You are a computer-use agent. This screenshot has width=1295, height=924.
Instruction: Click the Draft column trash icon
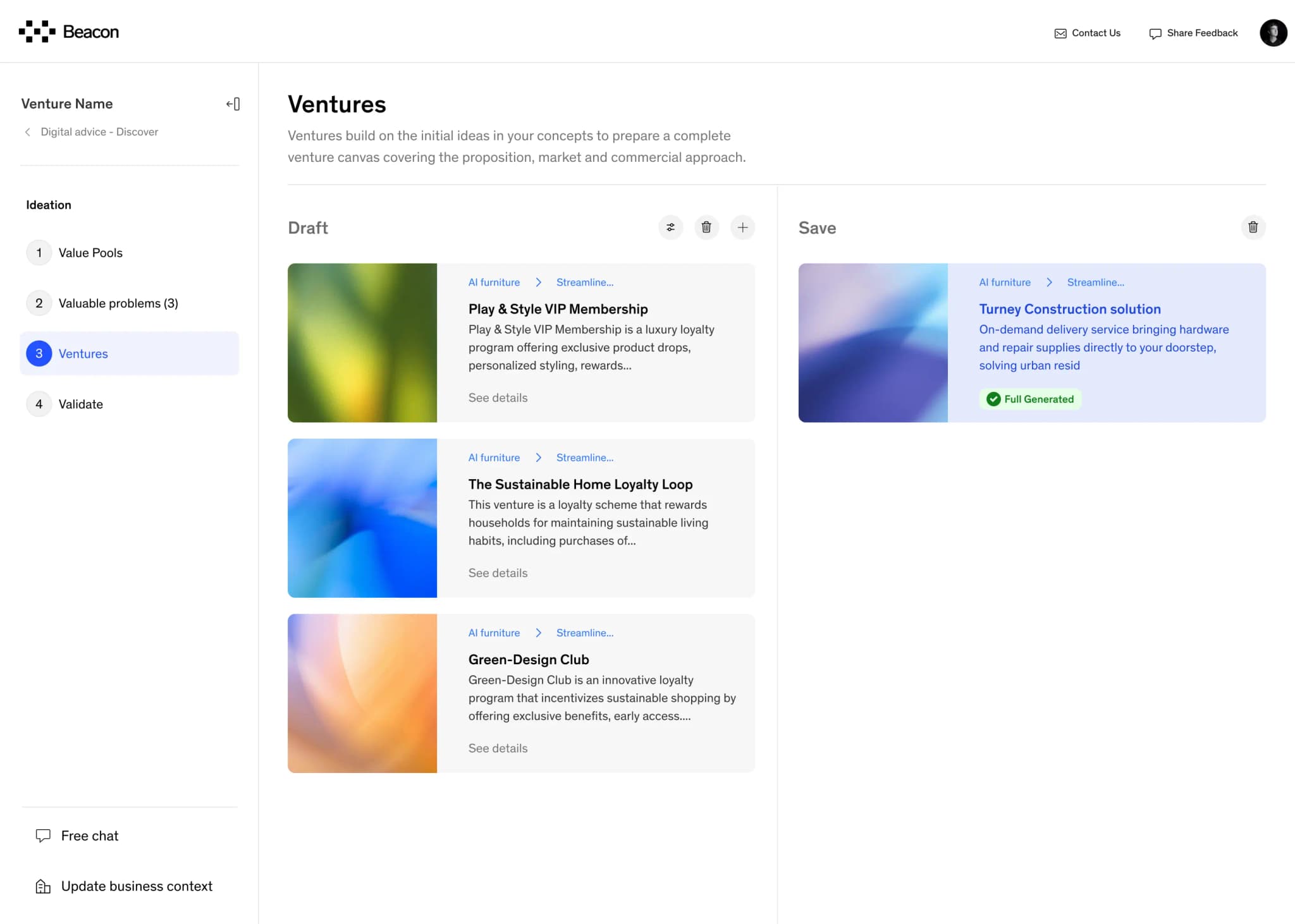pos(706,227)
